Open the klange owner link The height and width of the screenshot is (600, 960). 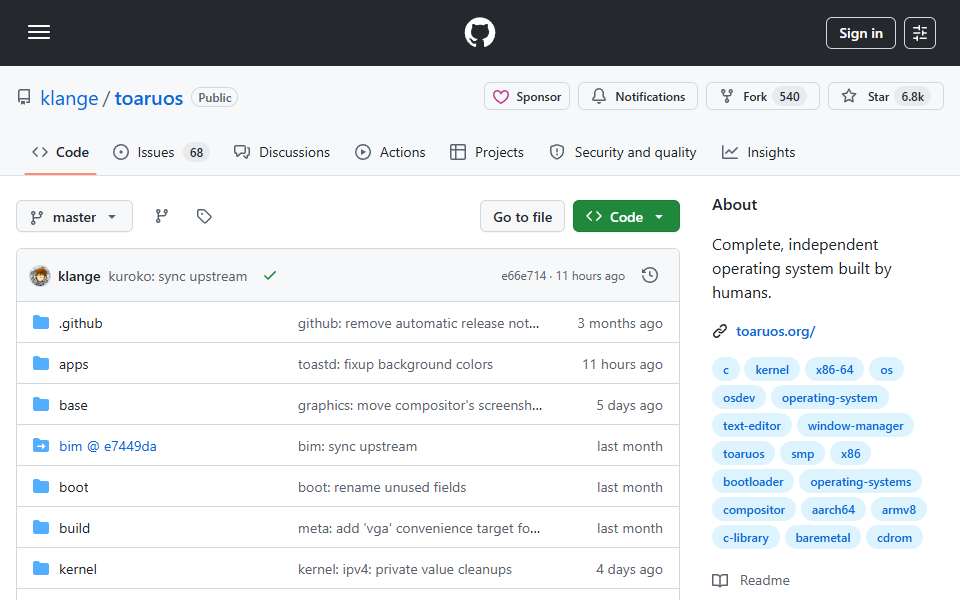pyautogui.click(x=69, y=98)
